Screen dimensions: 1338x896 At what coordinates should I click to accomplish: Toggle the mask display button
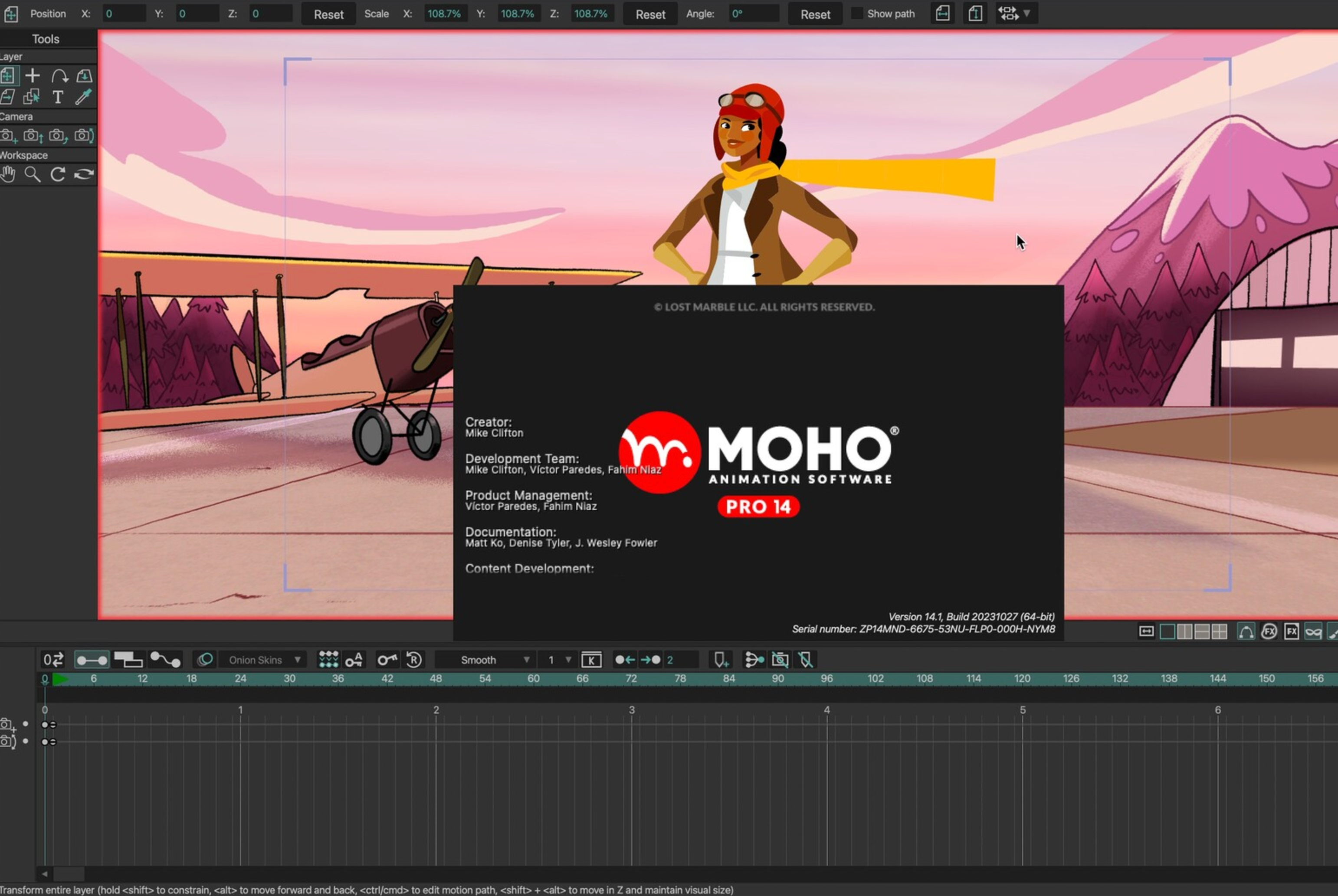tap(1313, 631)
